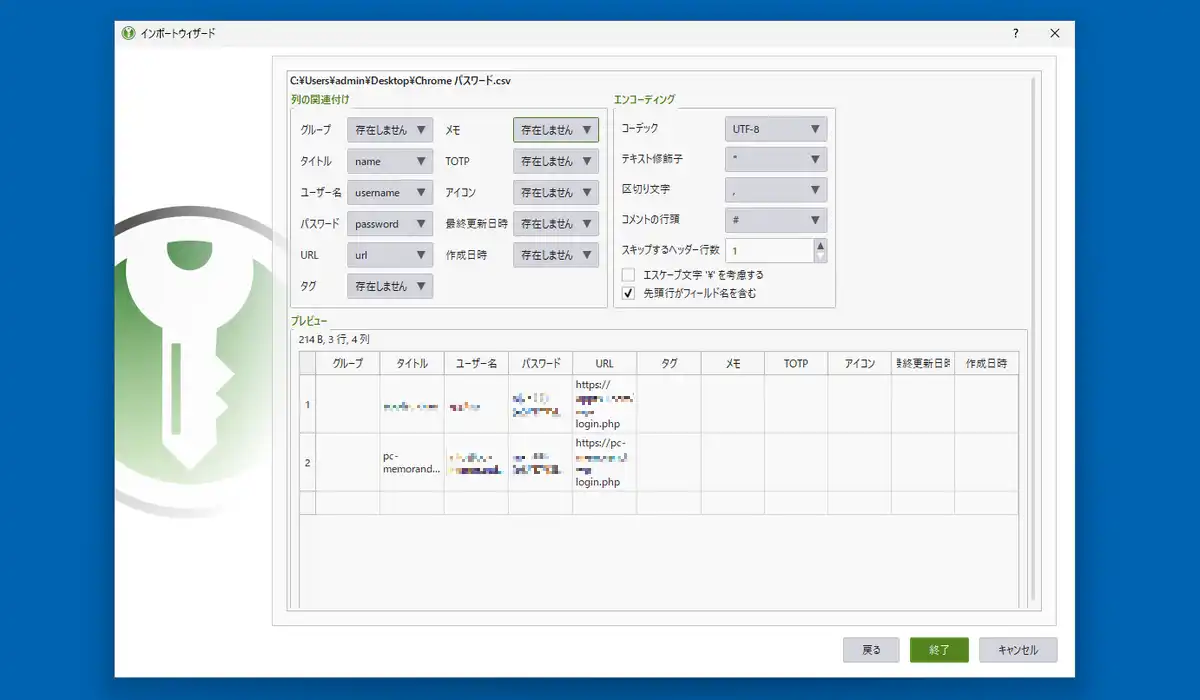Click the KeePassXC icon in title bar
Screen dimensions: 1200x700
tap(128, 33)
